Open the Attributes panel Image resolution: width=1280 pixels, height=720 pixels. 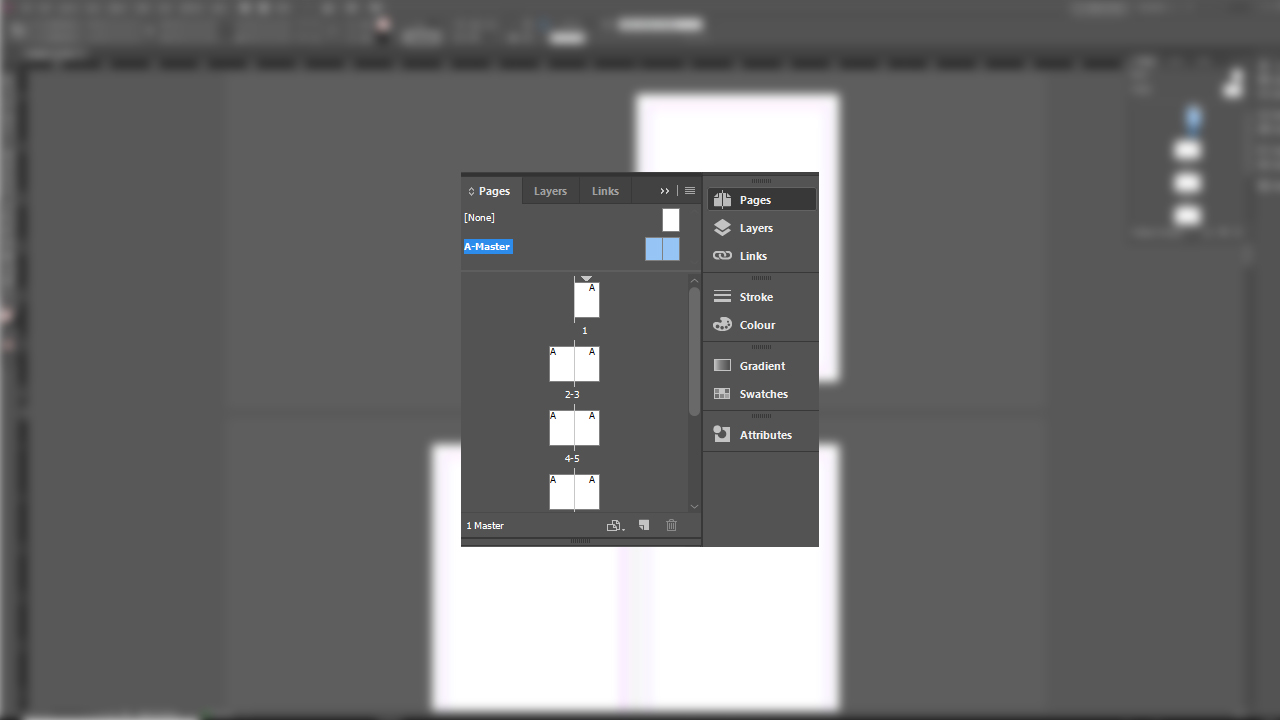click(x=761, y=435)
